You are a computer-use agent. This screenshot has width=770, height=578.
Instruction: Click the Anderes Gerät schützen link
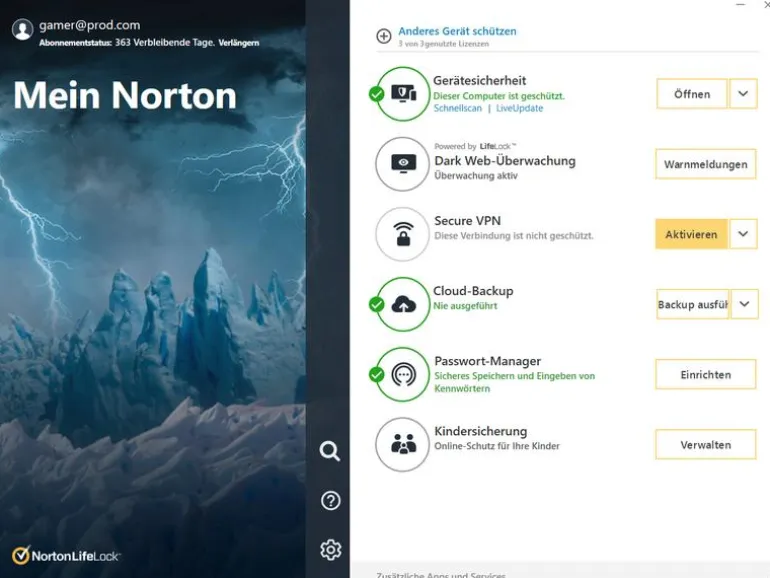click(457, 31)
